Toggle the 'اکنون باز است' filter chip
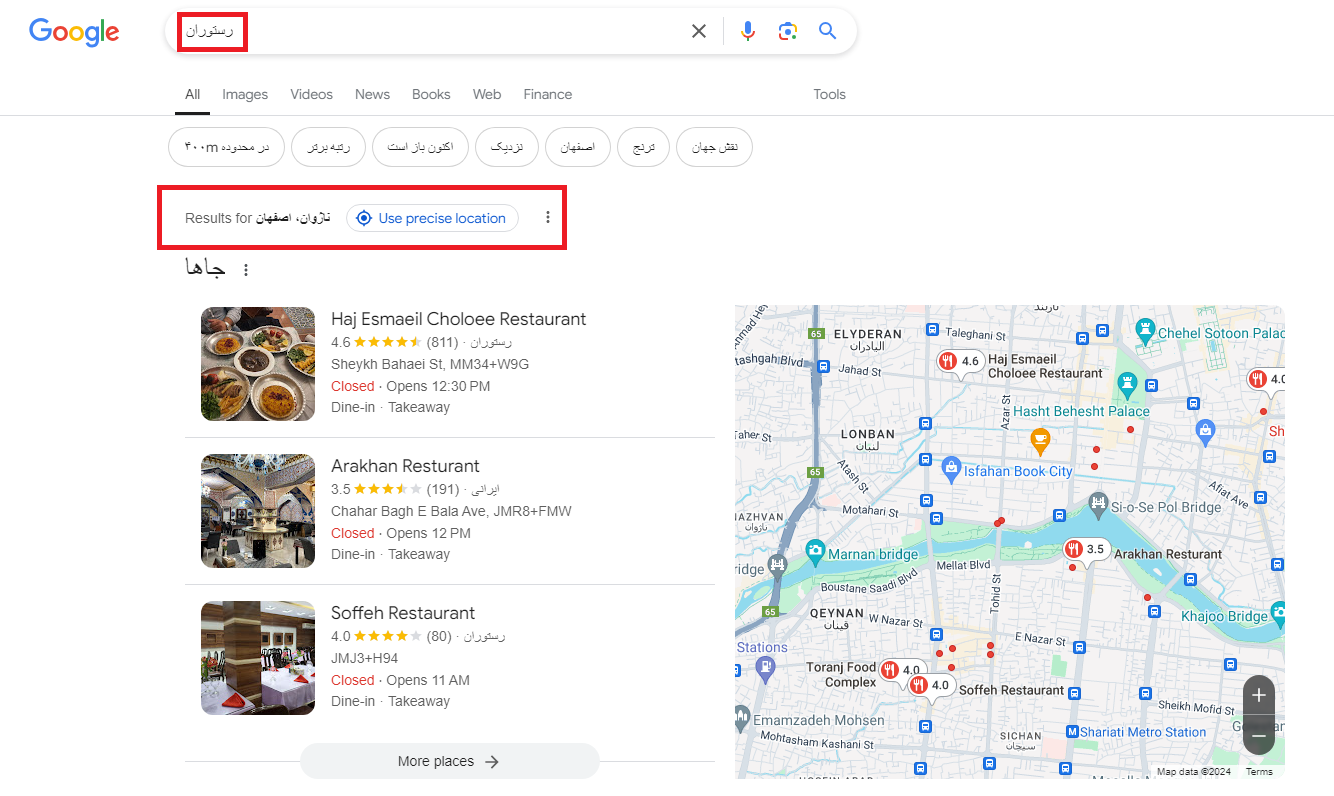Viewport: 1334px width, 796px height. pyautogui.click(x=420, y=147)
